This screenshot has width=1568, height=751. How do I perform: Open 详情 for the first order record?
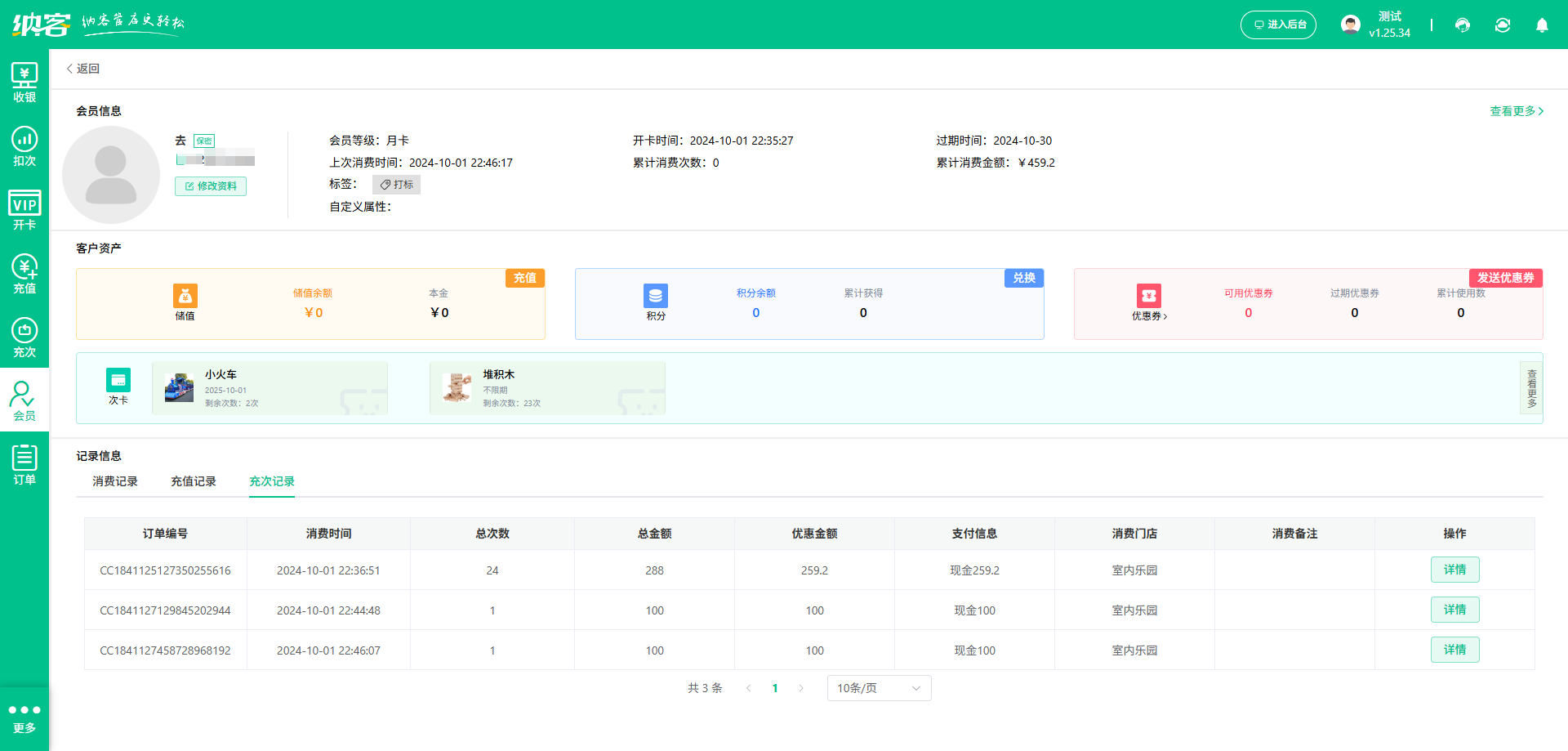point(1454,570)
